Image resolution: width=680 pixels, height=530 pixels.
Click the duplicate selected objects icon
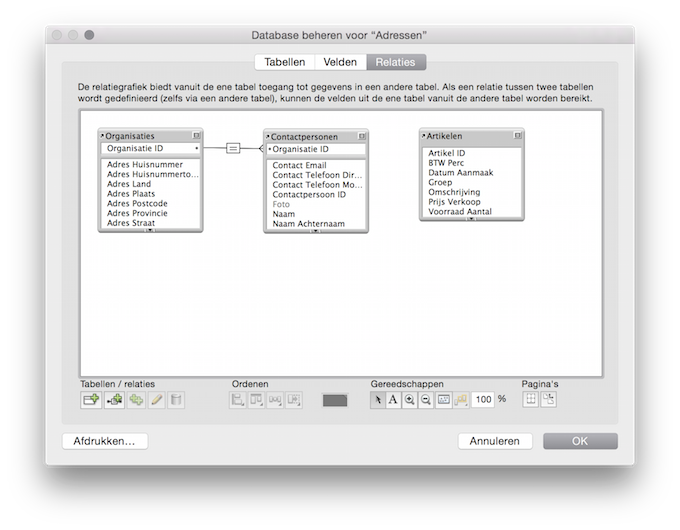coord(136,399)
